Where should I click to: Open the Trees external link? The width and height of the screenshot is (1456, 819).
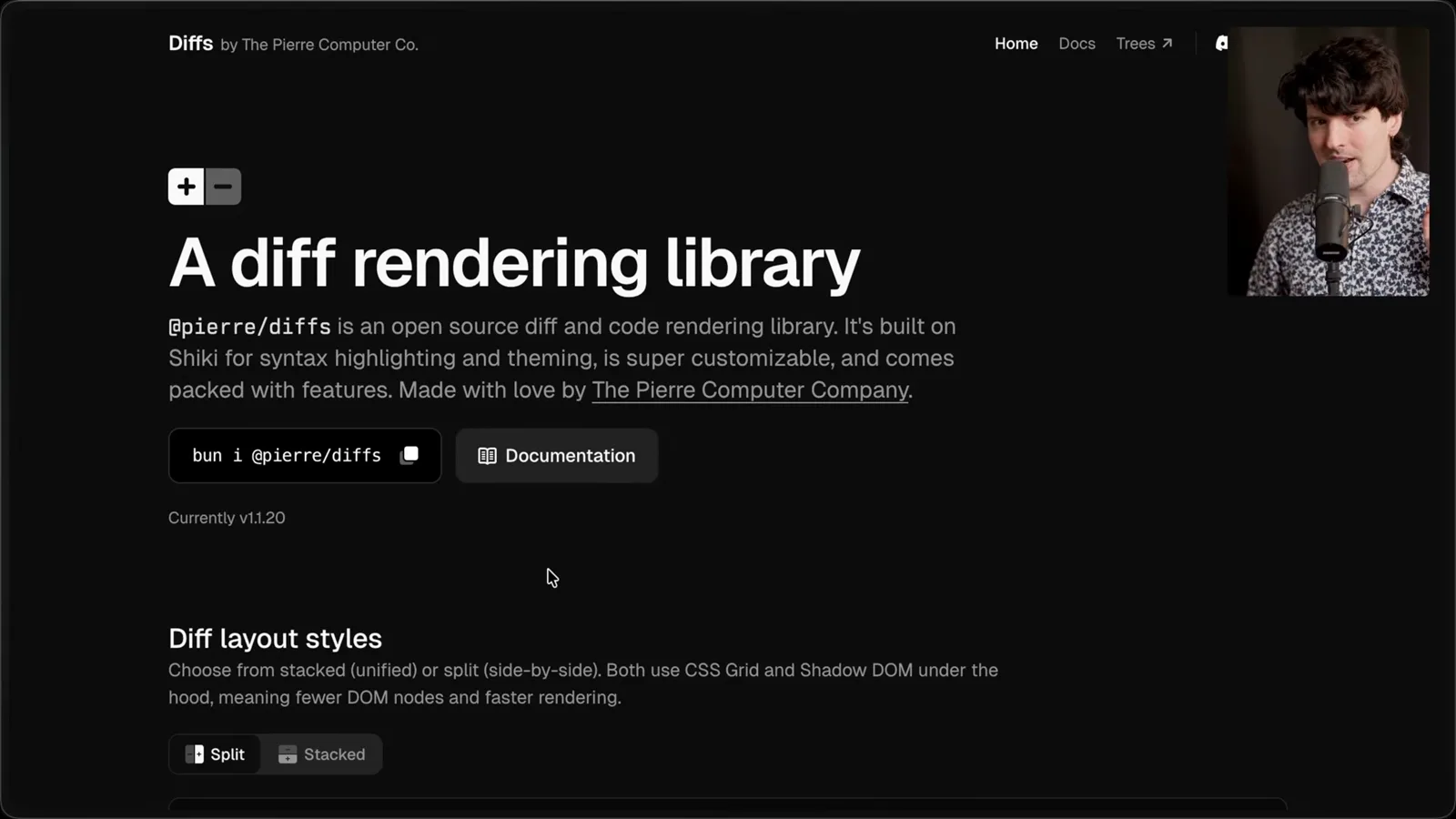click(1144, 44)
